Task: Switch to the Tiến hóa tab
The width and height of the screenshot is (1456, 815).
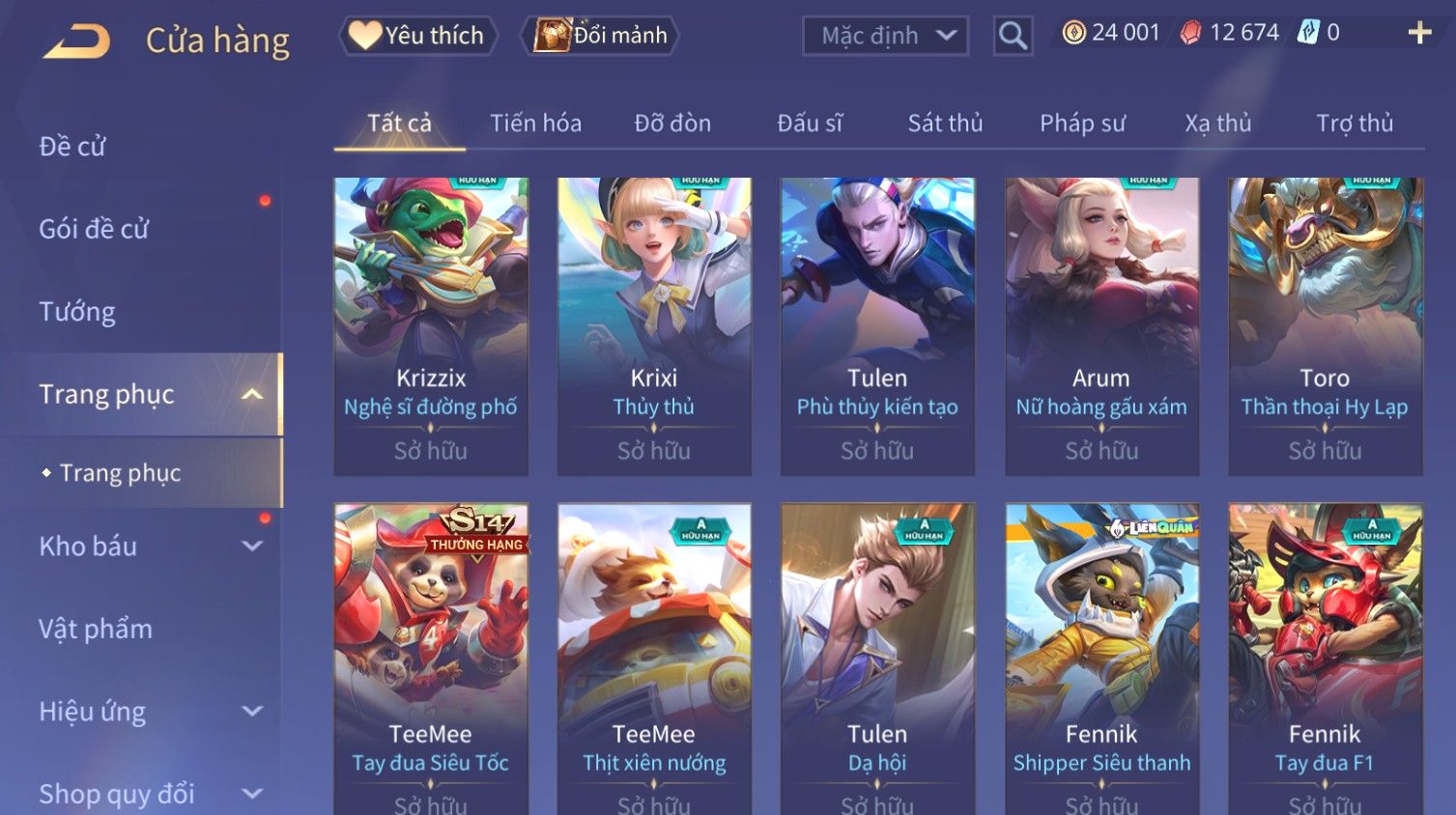Action: pos(535,124)
